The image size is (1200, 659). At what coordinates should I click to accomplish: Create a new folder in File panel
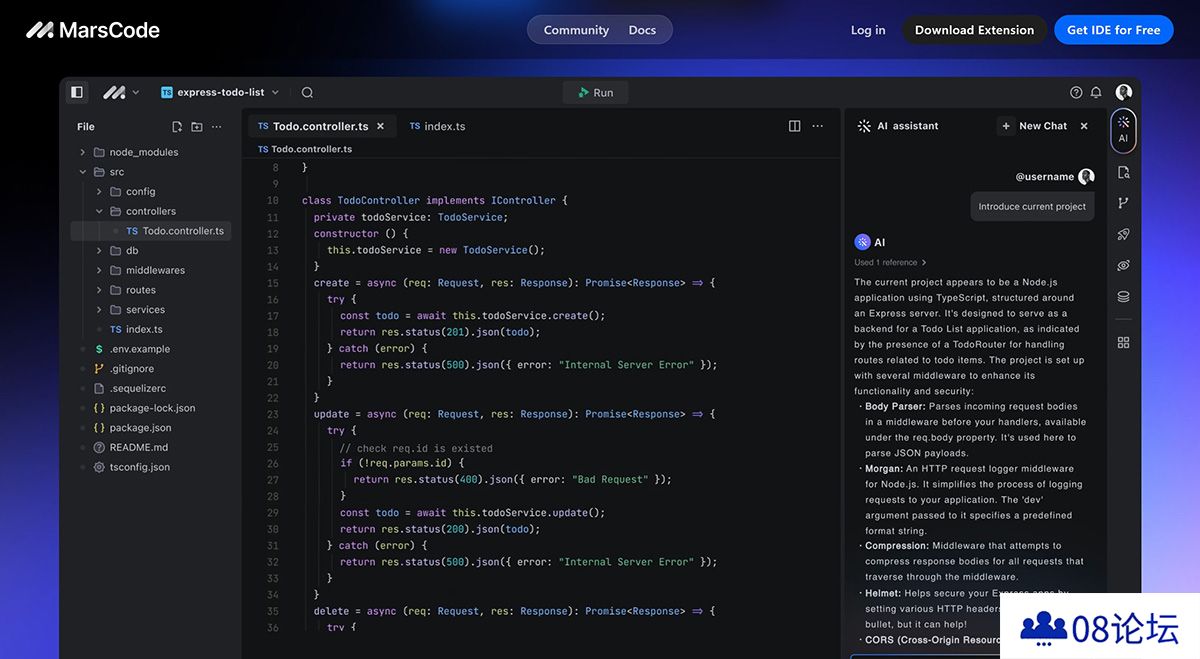coord(197,127)
